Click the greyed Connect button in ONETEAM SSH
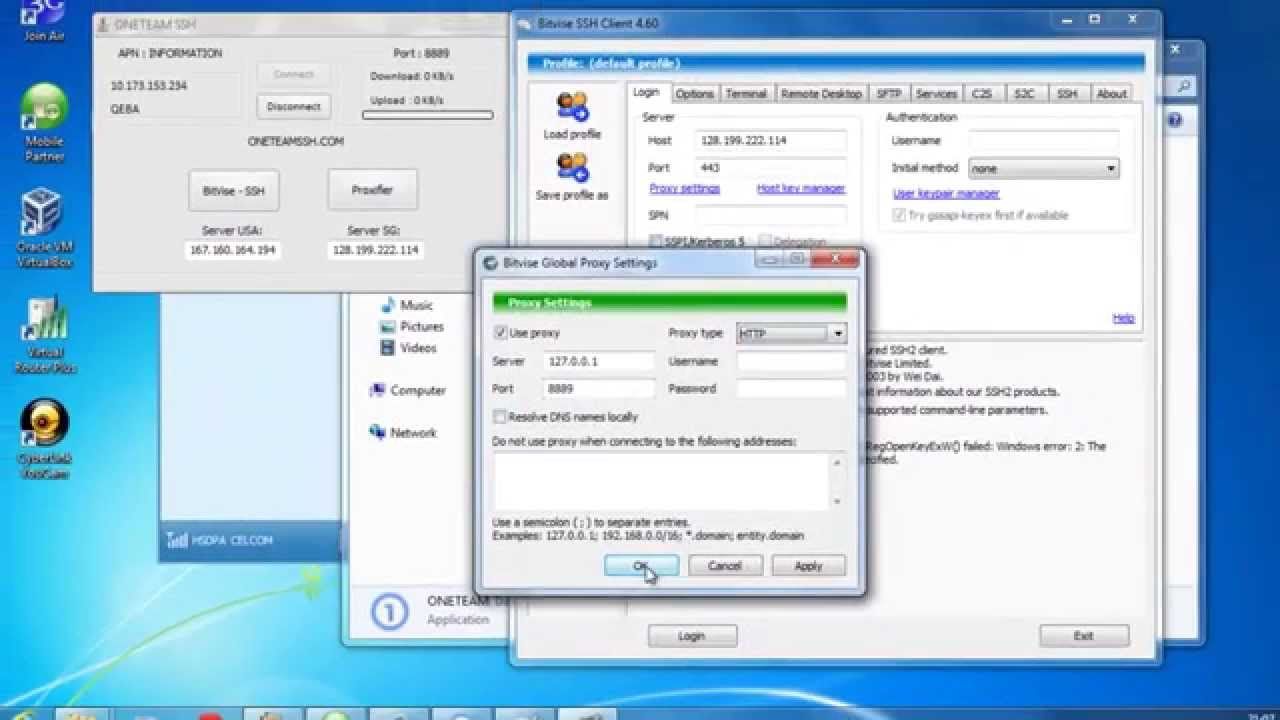 click(294, 74)
